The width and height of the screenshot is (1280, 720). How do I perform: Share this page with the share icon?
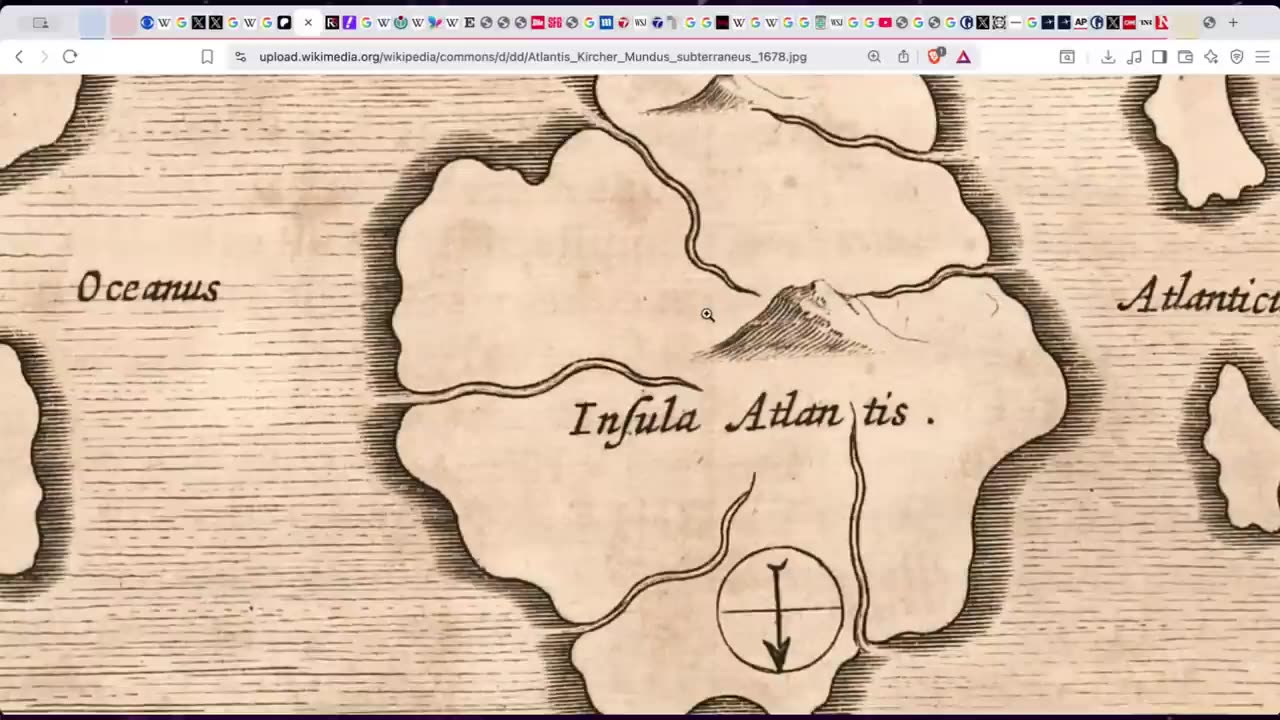pyautogui.click(x=903, y=57)
